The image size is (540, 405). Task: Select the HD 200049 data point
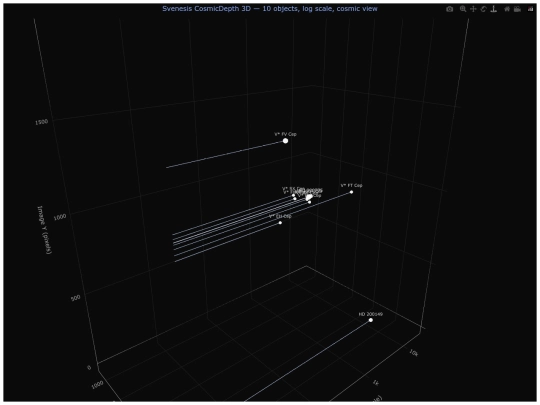click(x=371, y=320)
